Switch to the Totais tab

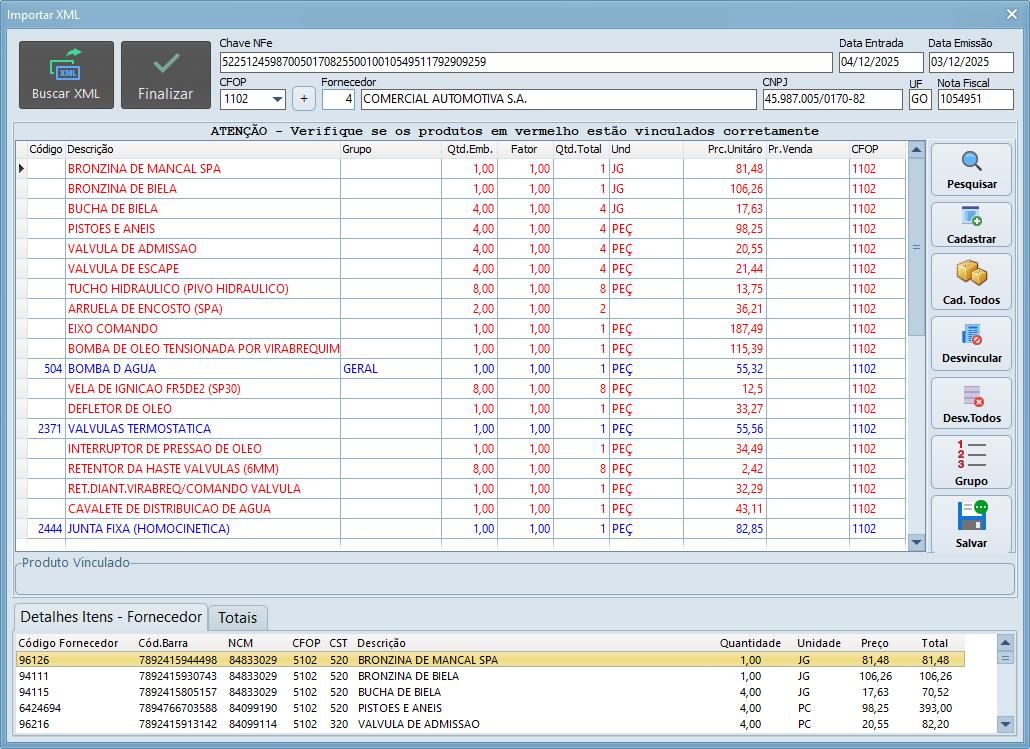pyautogui.click(x=237, y=617)
